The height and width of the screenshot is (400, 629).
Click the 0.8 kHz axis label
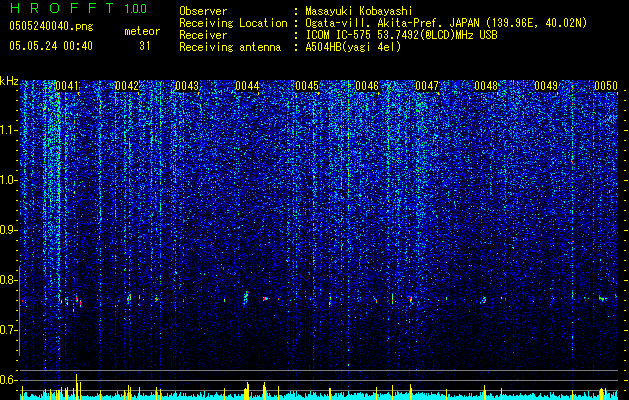pos(9,280)
